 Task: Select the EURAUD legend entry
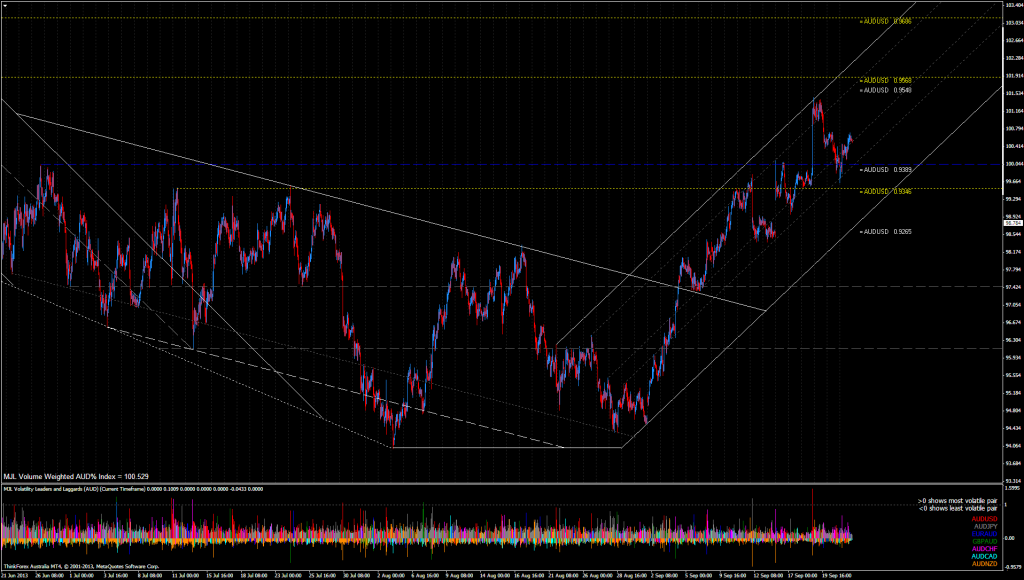(985, 534)
